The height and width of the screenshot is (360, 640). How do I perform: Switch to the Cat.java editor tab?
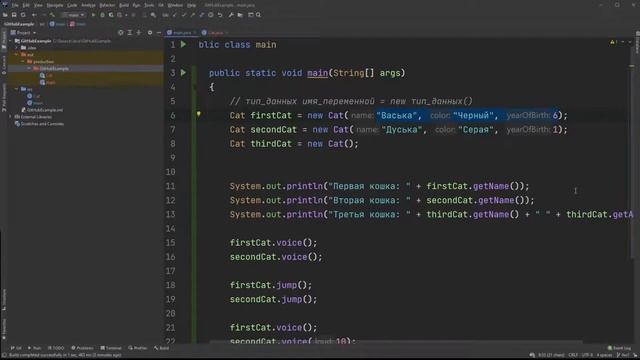[x=215, y=33]
